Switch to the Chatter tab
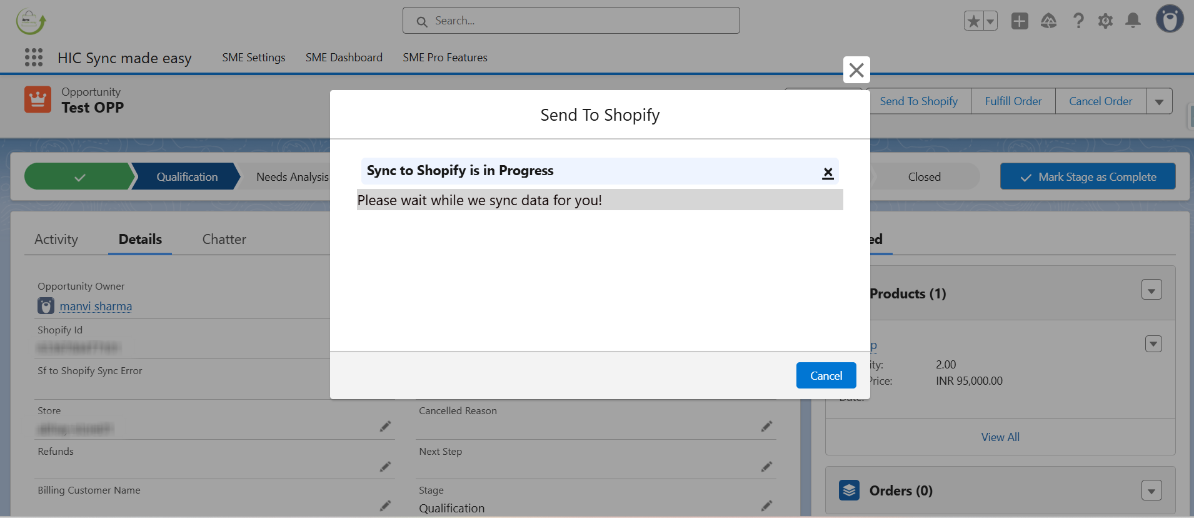The height and width of the screenshot is (518, 1194). point(224,239)
